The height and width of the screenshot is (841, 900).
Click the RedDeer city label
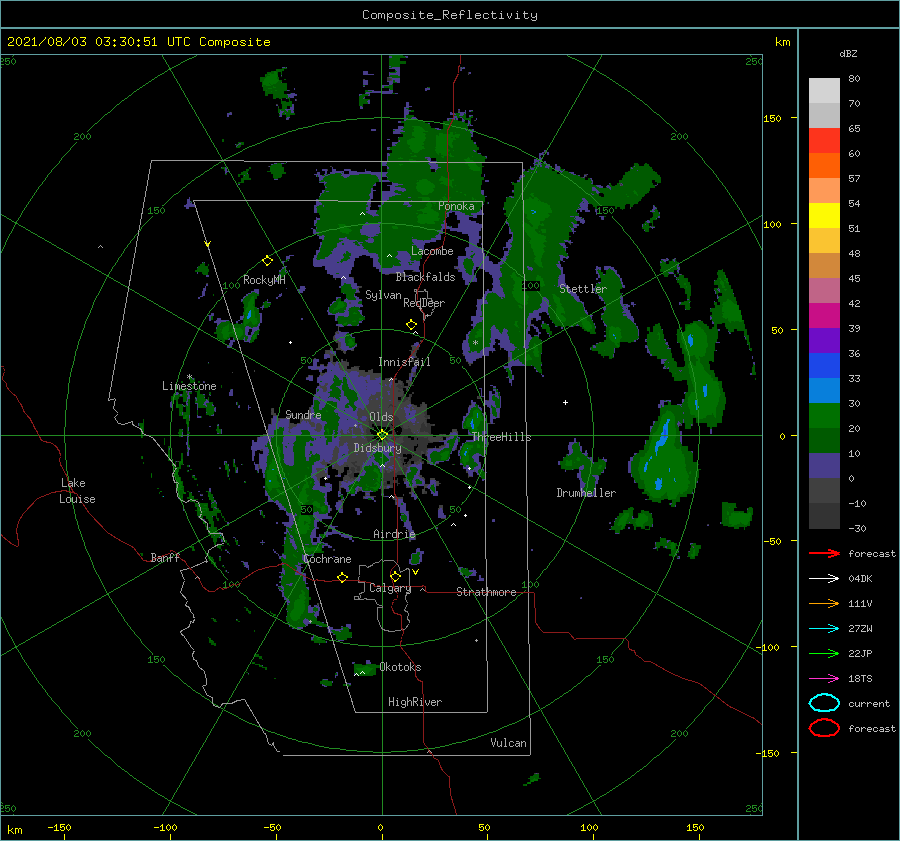(x=424, y=303)
